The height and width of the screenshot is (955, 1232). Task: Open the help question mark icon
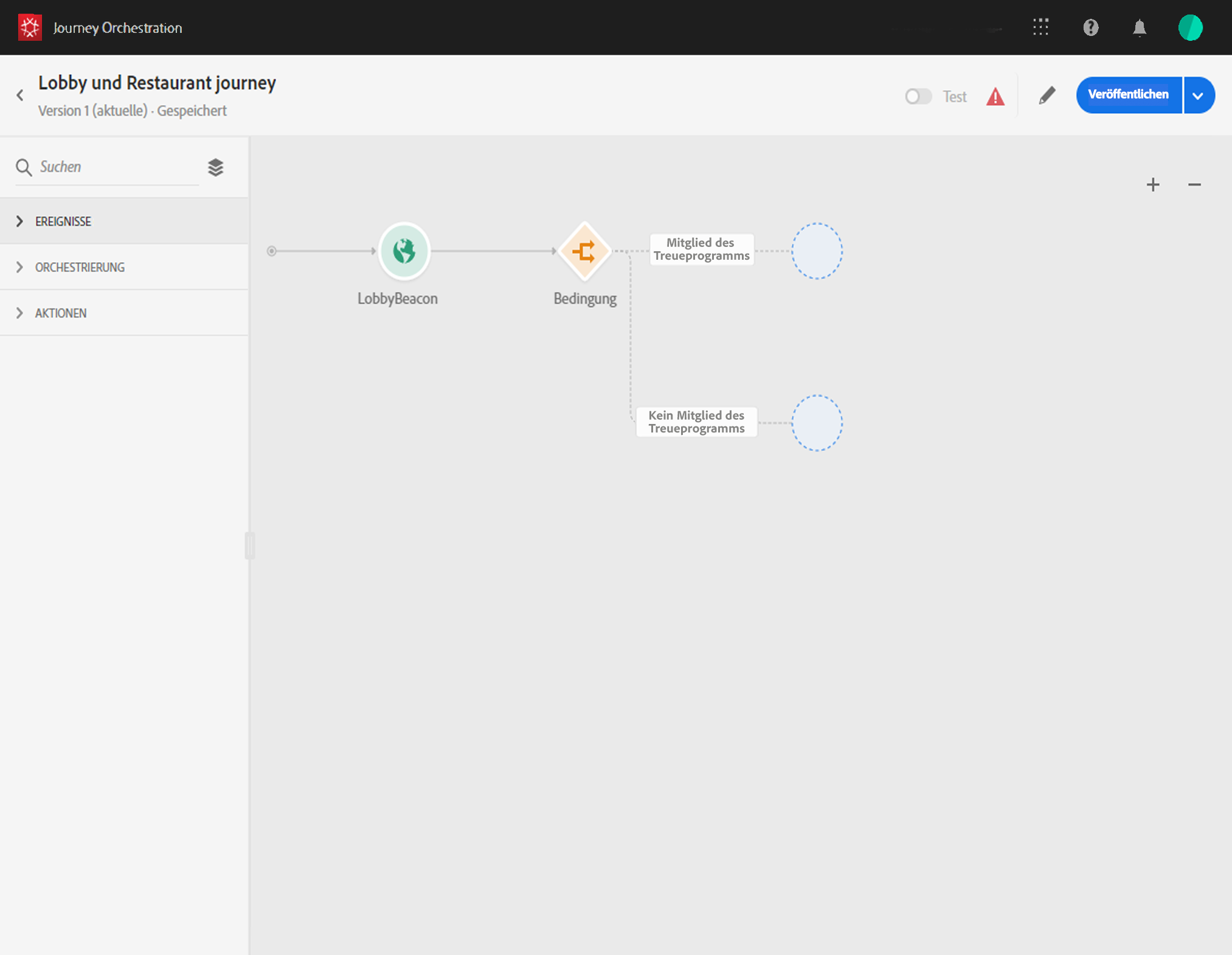pyautogui.click(x=1090, y=27)
